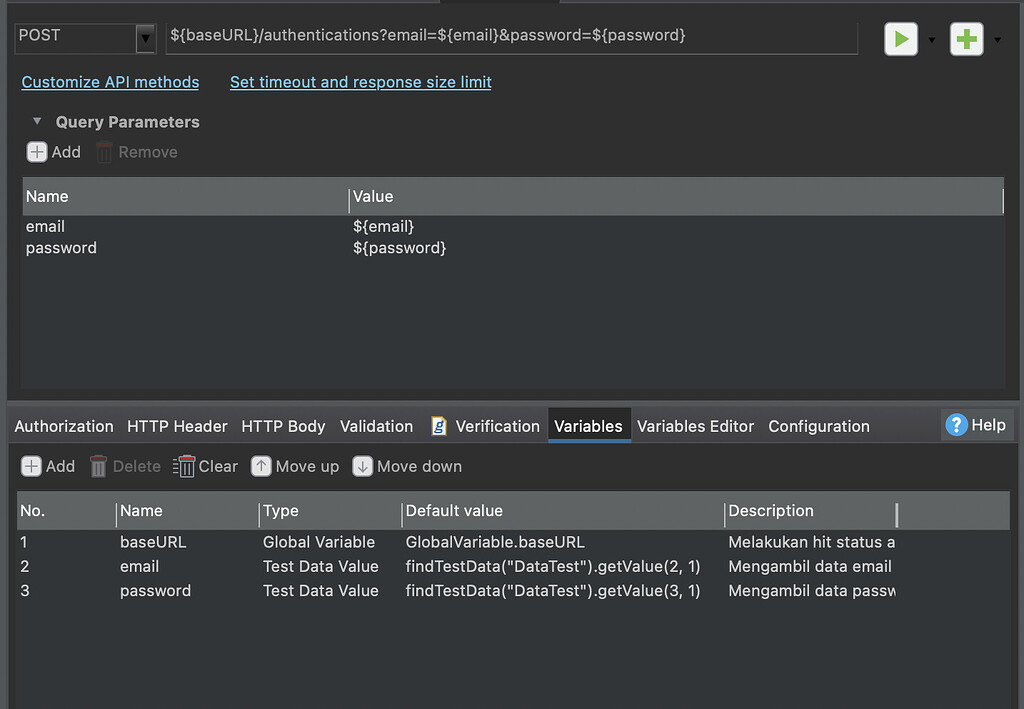Screen dimensions: 1024x709
Task: Click Set timeout and response size limit link
Action: point(360,82)
